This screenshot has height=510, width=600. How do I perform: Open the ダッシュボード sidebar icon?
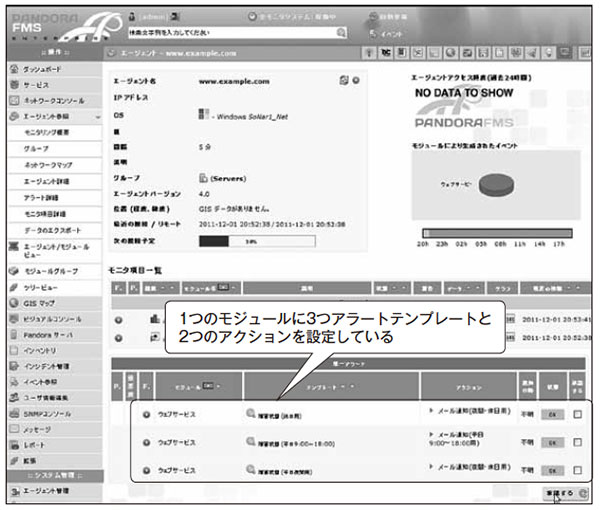tap(14, 69)
